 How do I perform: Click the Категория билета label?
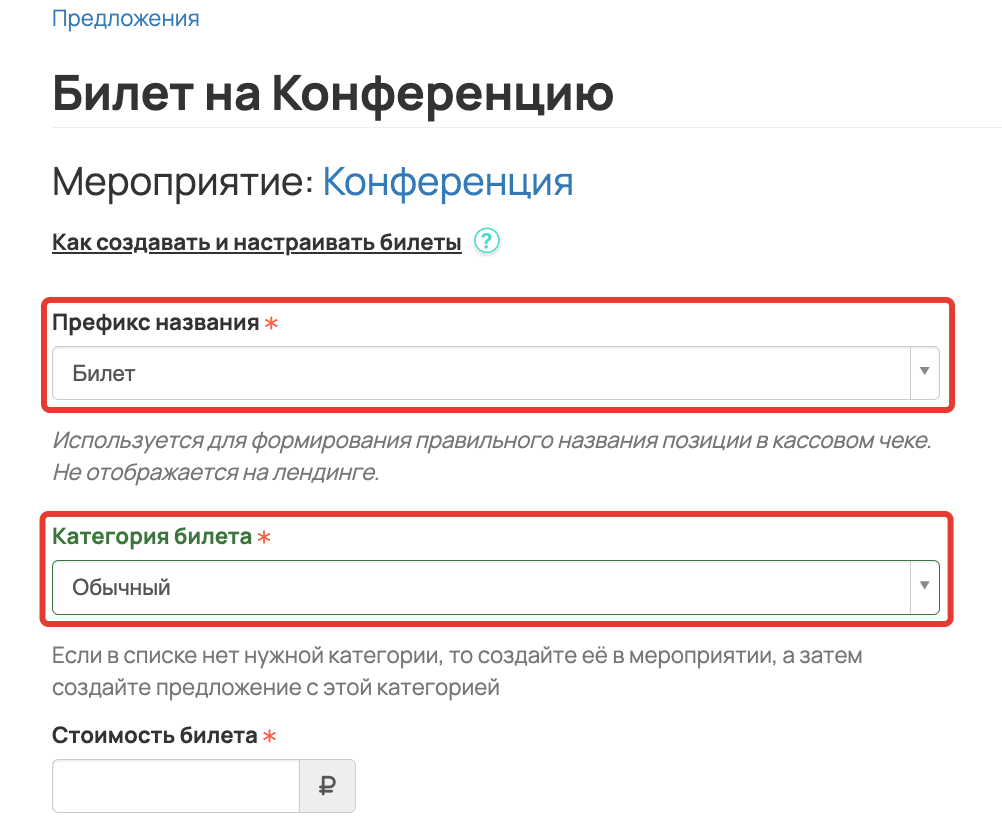[152, 536]
